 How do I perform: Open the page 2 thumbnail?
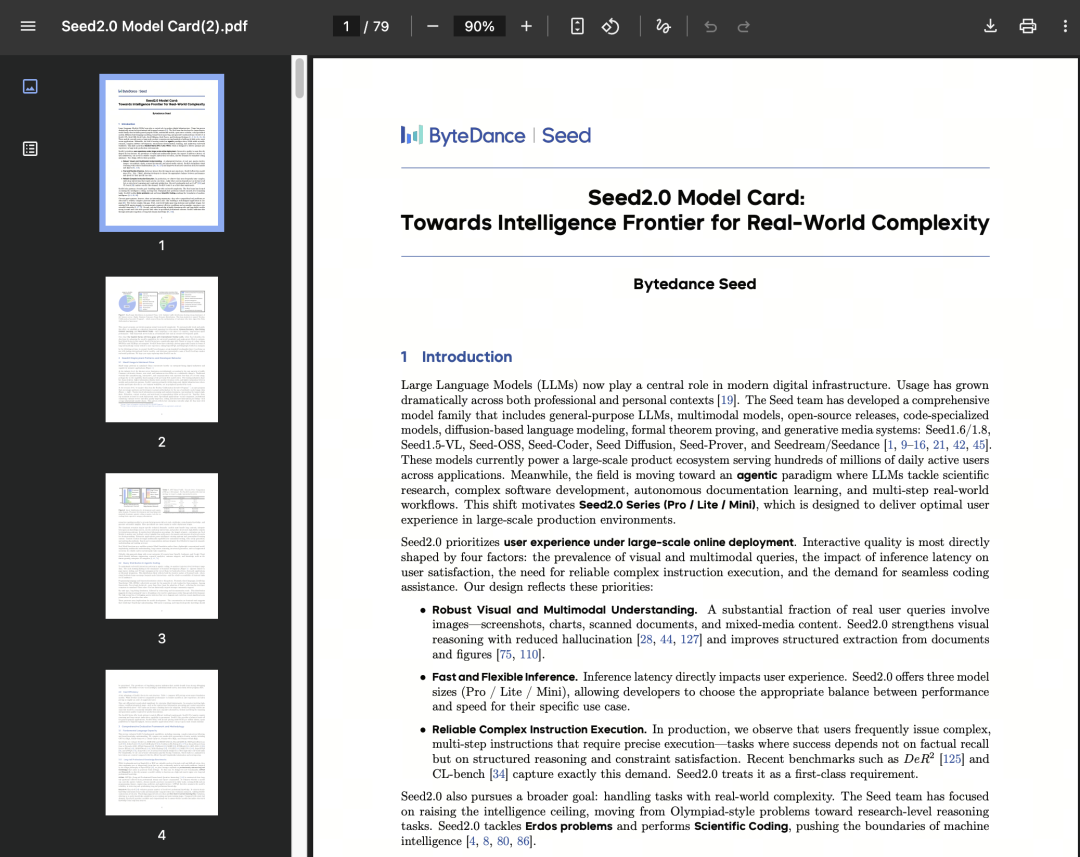pyautogui.click(x=161, y=349)
